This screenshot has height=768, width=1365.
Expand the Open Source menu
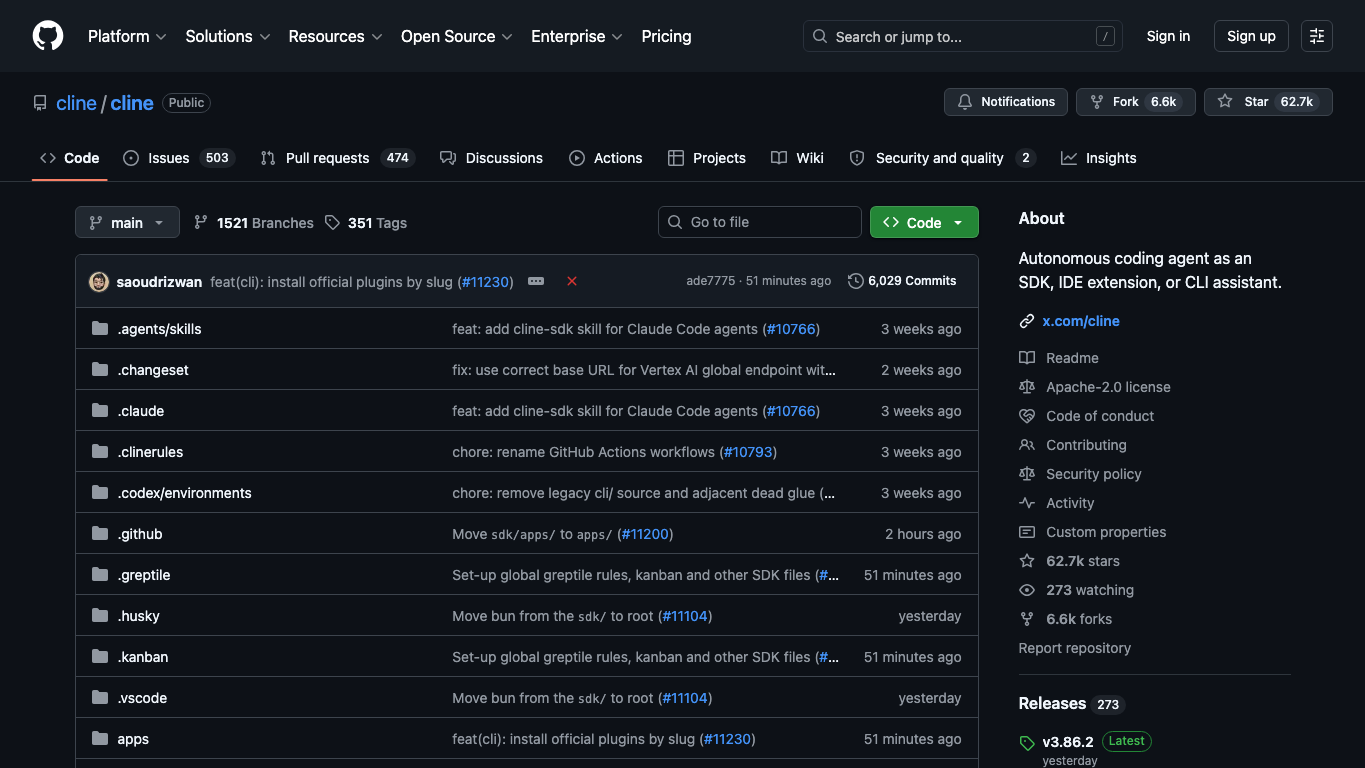457,36
